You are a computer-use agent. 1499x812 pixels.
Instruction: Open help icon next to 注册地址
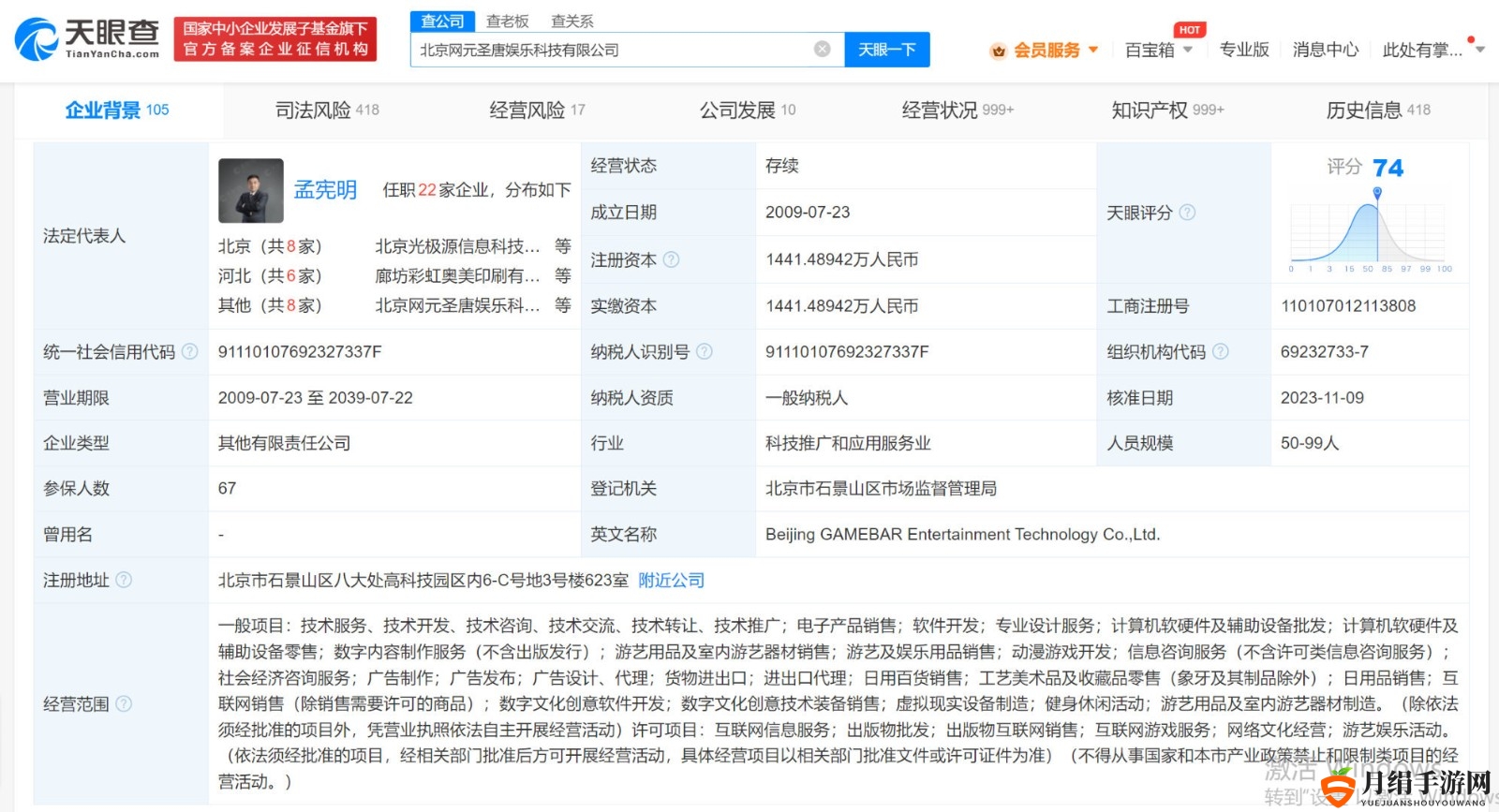pyautogui.click(x=124, y=580)
